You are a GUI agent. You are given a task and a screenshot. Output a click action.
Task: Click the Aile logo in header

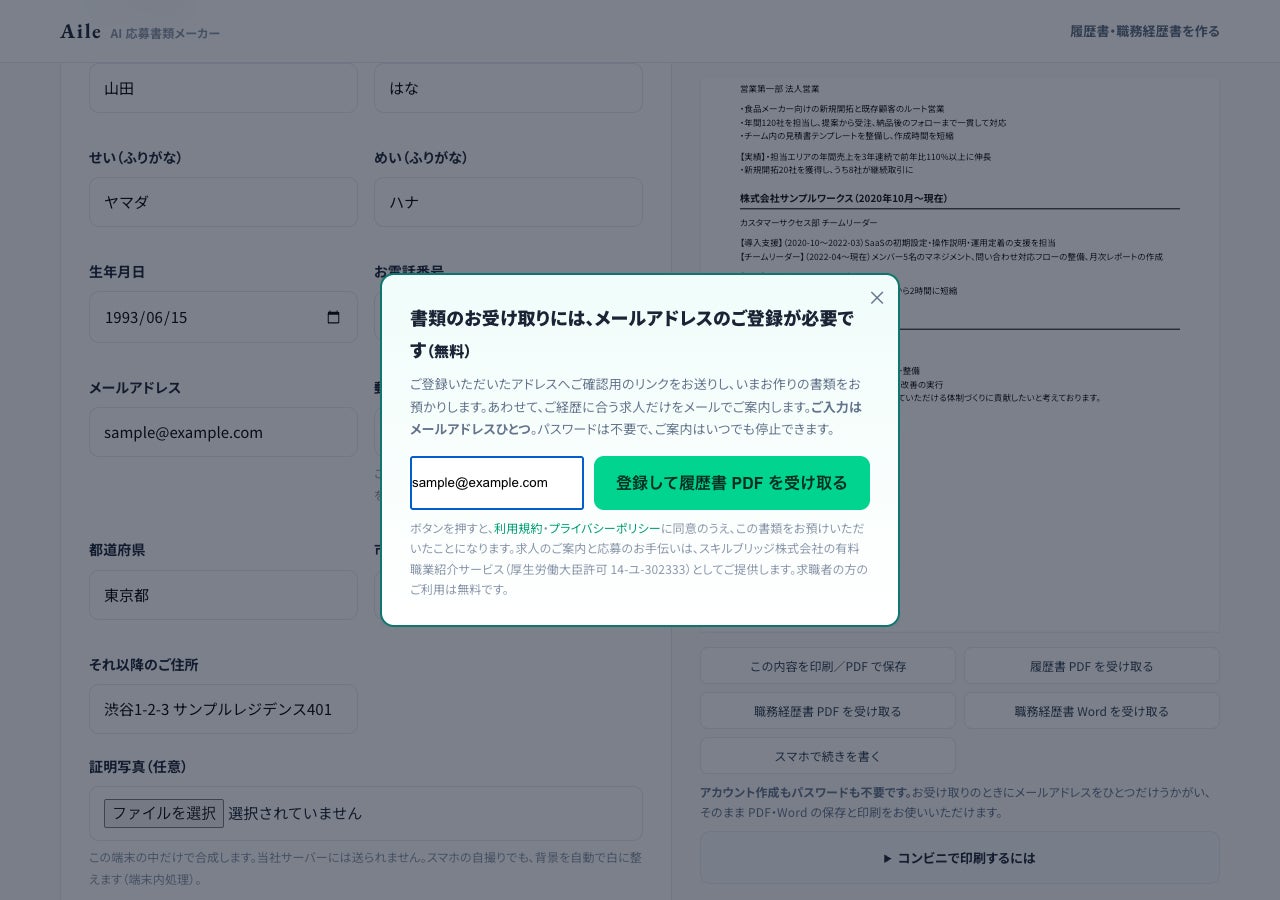point(80,31)
